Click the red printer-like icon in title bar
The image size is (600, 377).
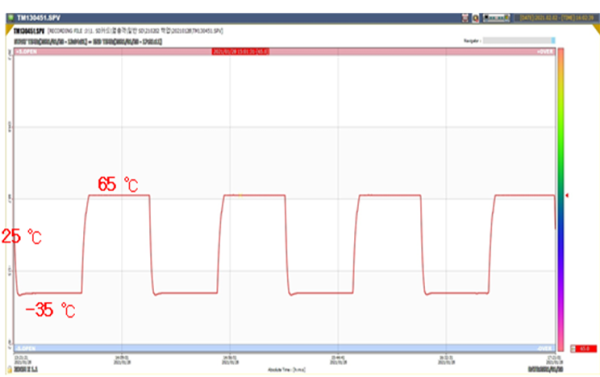[465, 18]
